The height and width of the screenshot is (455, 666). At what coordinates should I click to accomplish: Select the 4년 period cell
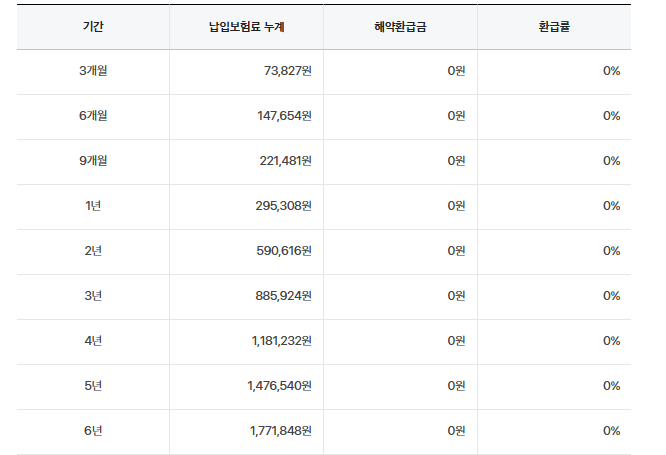(93, 341)
